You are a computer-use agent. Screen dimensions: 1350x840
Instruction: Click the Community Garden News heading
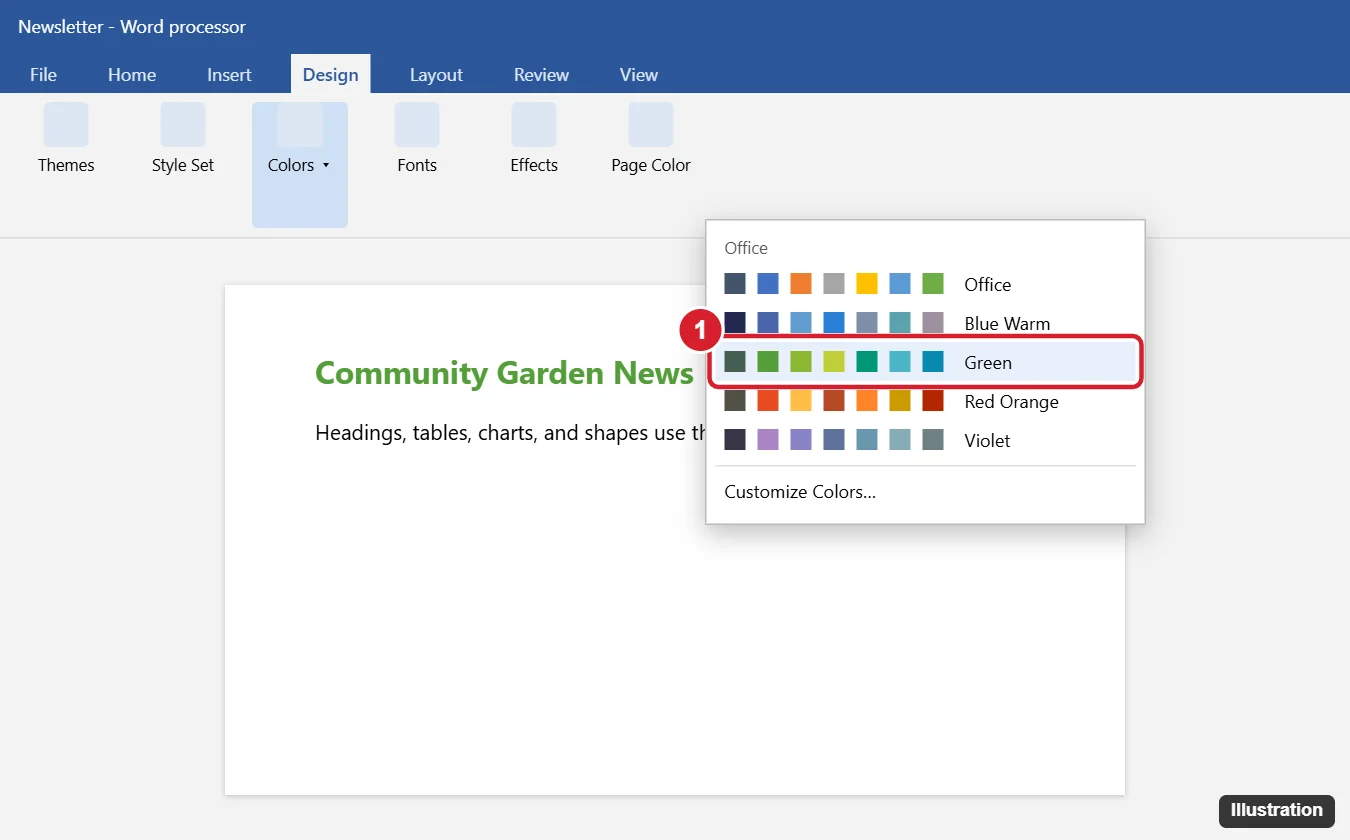click(x=504, y=373)
